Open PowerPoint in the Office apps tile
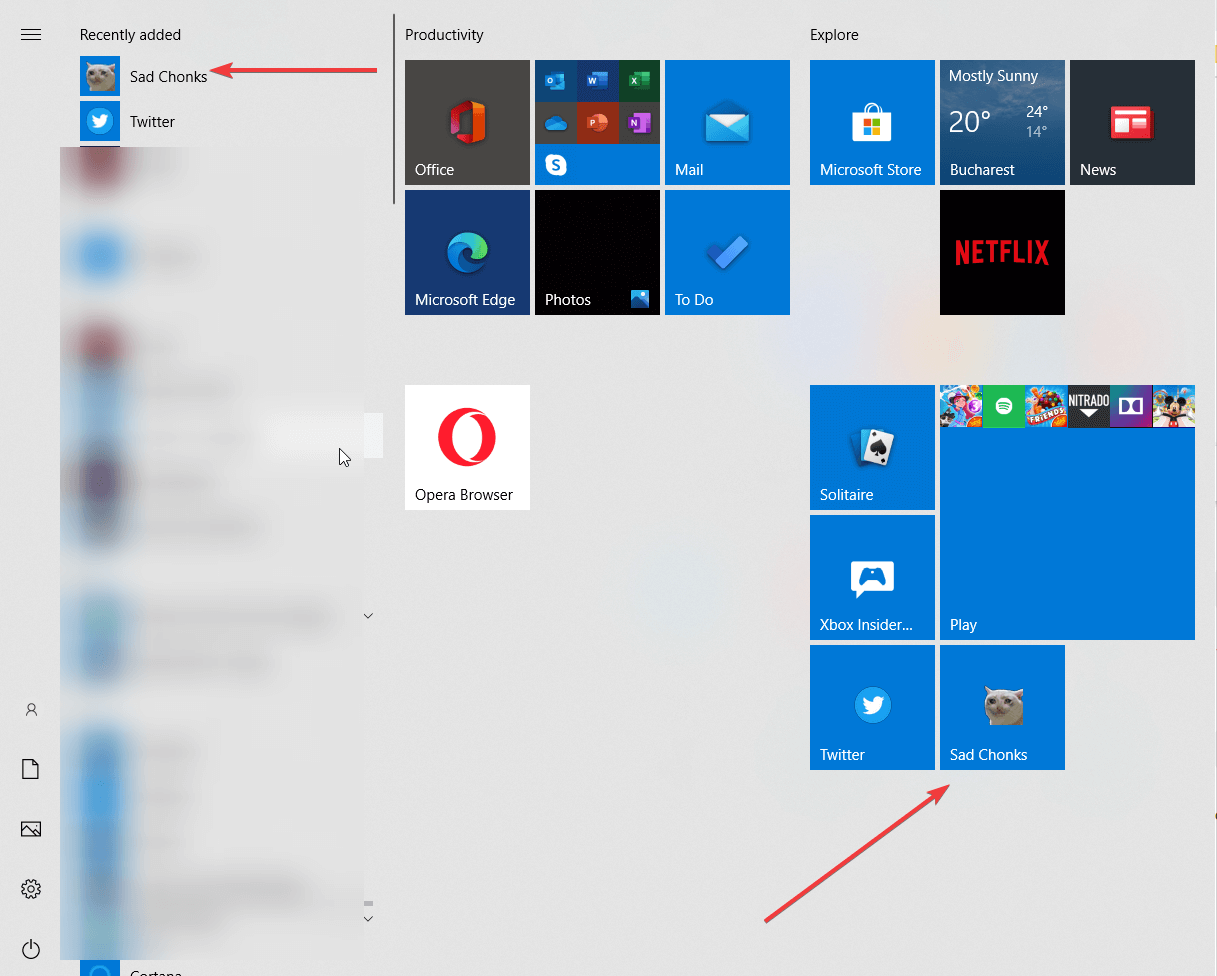Viewport: 1217px width, 976px height. 597,122
